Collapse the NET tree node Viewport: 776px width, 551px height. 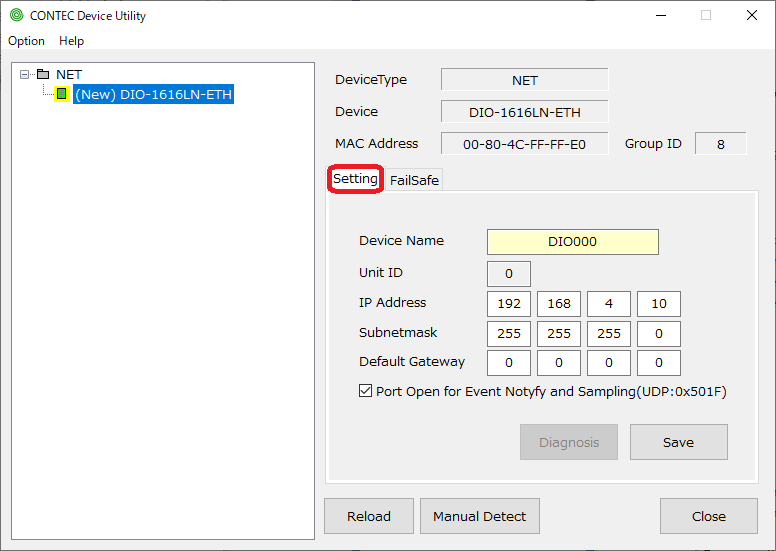[x=25, y=75]
